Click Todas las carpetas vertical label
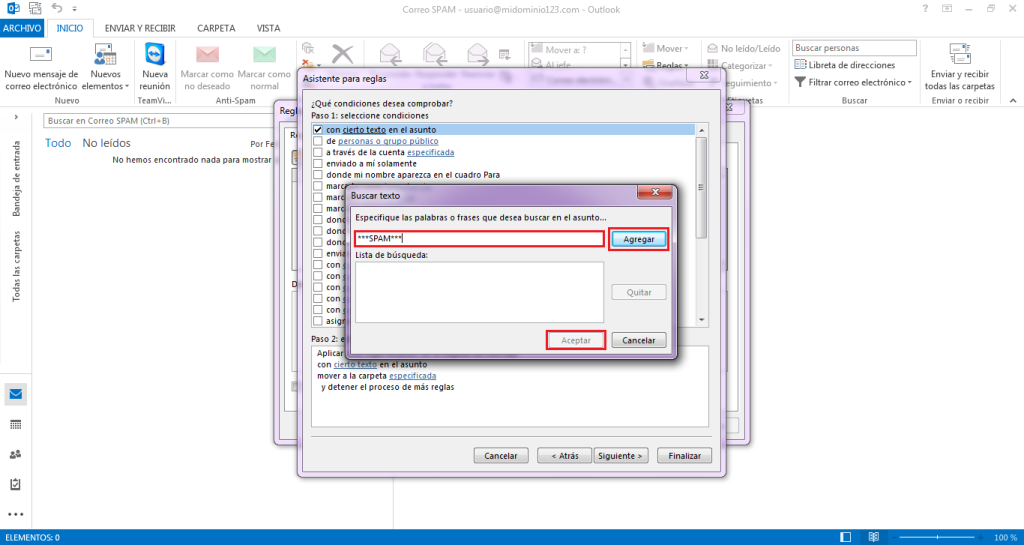The image size is (1024, 545). tap(16, 266)
